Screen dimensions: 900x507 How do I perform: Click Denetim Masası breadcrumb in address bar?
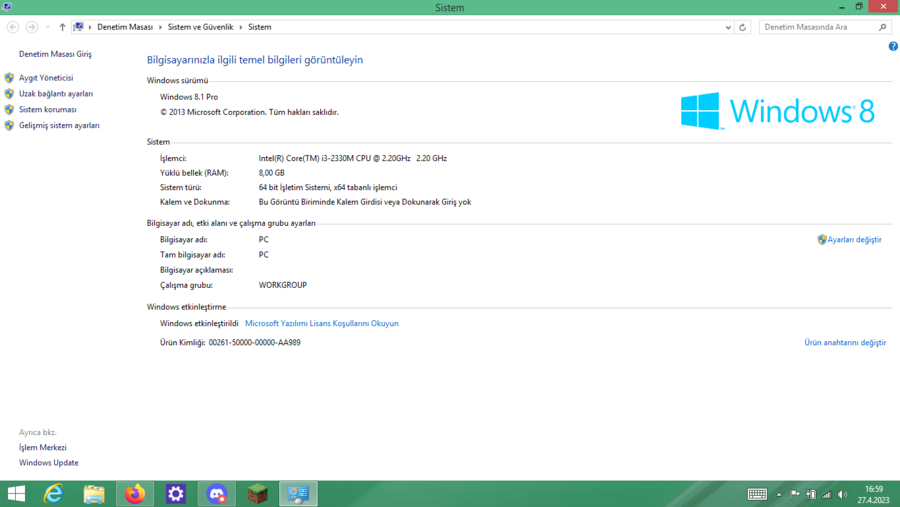[124, 27]
